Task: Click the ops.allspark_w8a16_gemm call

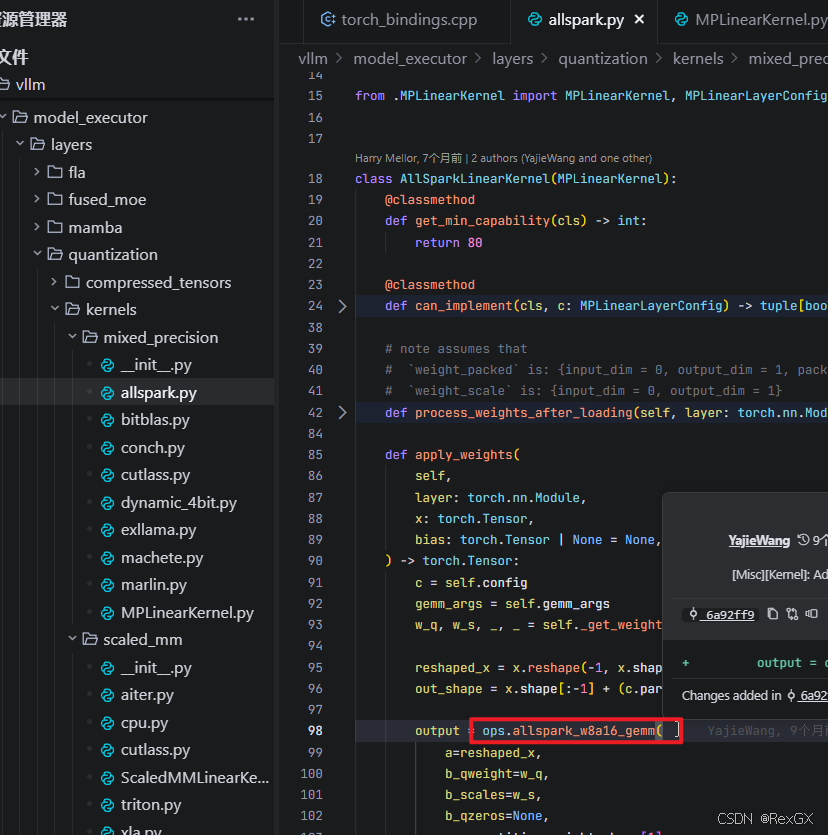Action: click(572, 731)
